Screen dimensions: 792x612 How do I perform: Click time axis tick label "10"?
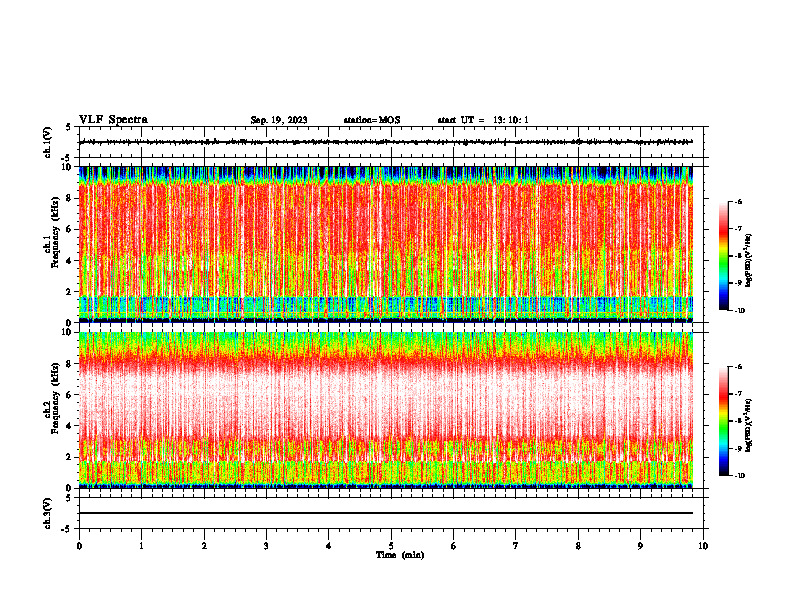pyautogui.click(x=703, y=546)
